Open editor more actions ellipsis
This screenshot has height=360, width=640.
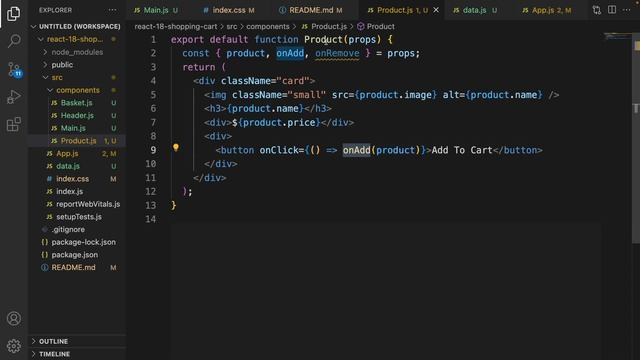point(627,10)
